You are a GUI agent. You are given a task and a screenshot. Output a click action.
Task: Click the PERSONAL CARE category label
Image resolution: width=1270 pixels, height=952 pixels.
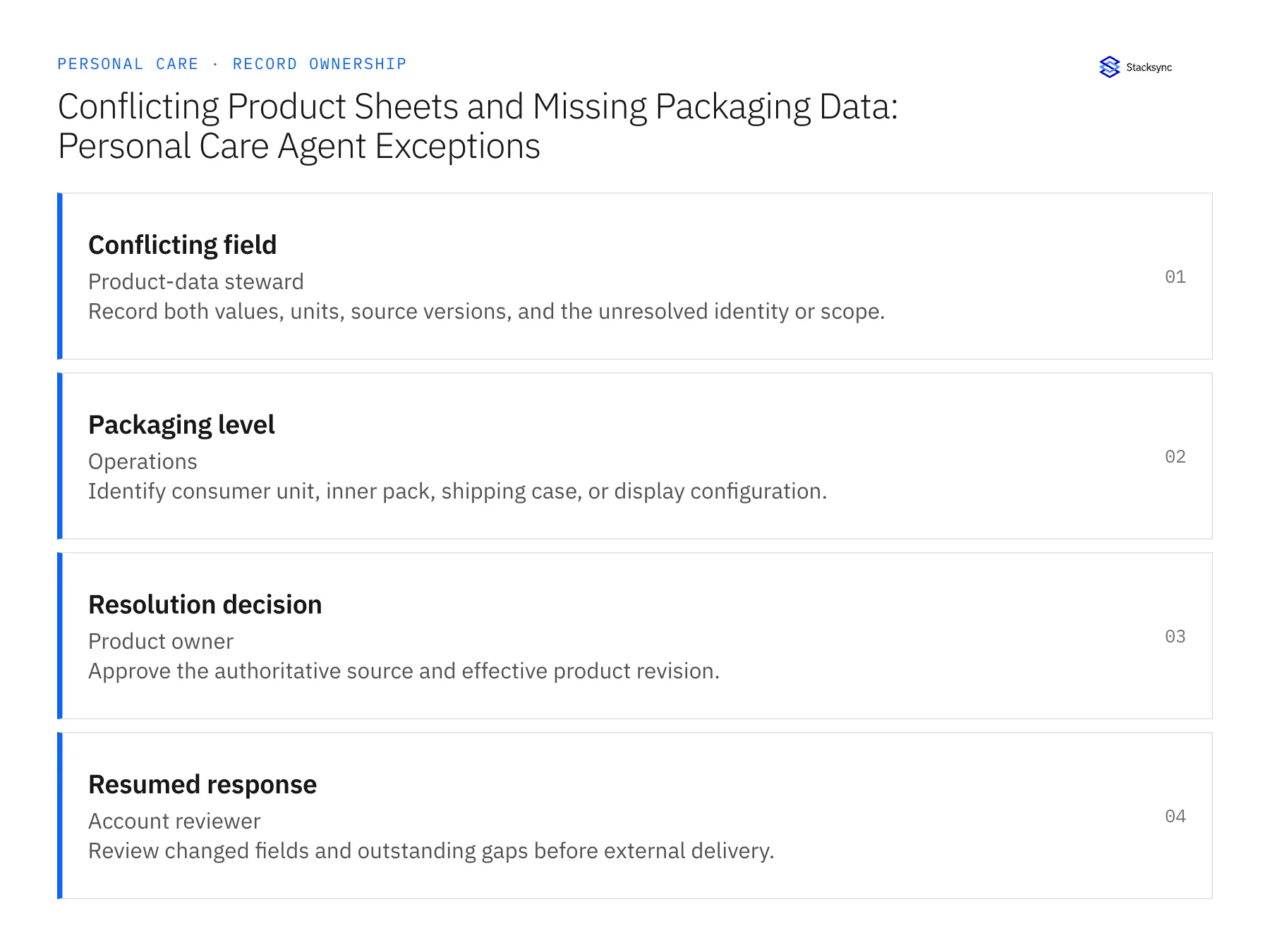click(x=128, y=64)
